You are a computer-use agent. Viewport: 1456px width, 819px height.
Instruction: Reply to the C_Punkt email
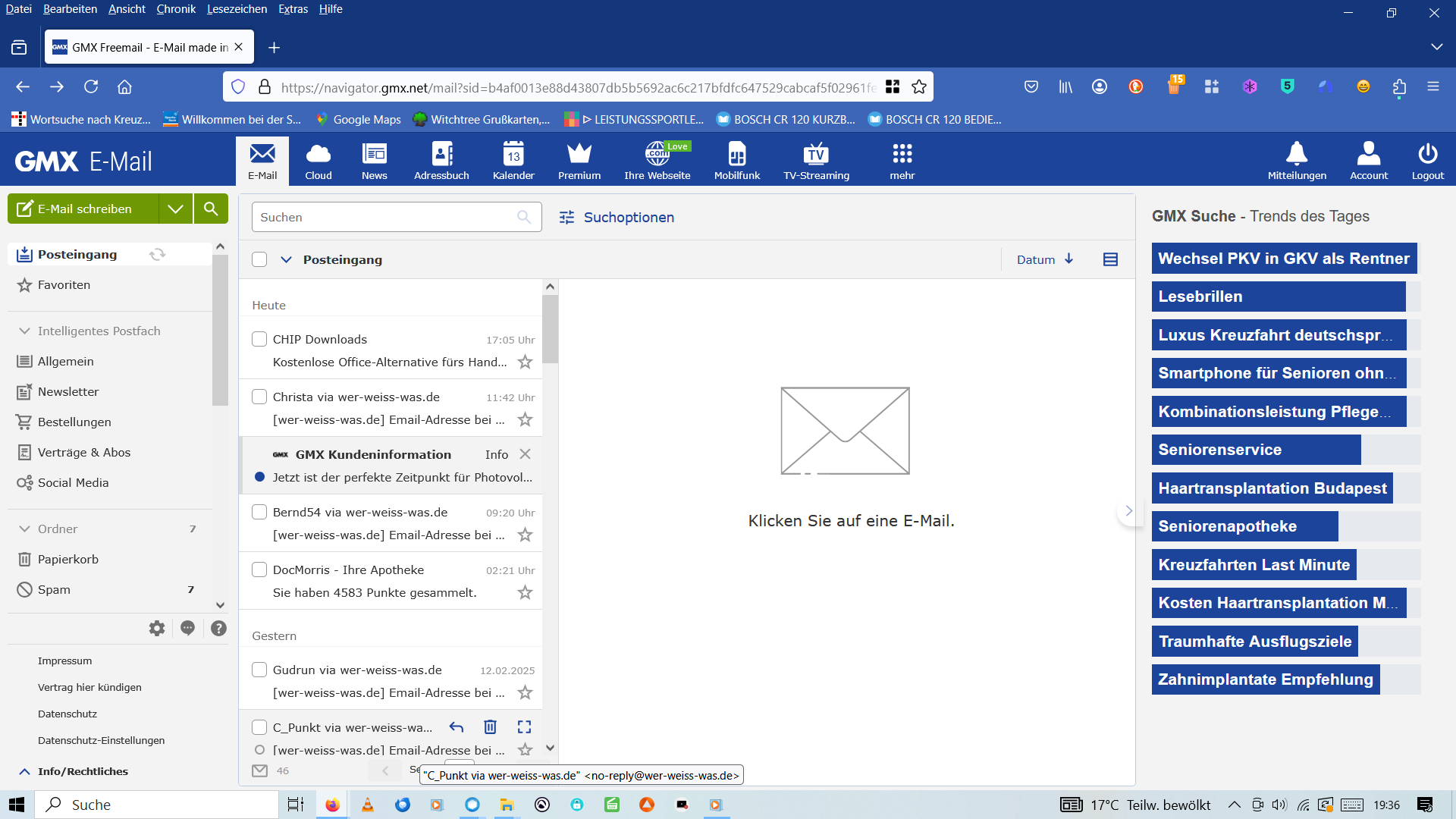pyautogui.click(x=456, y=727)
